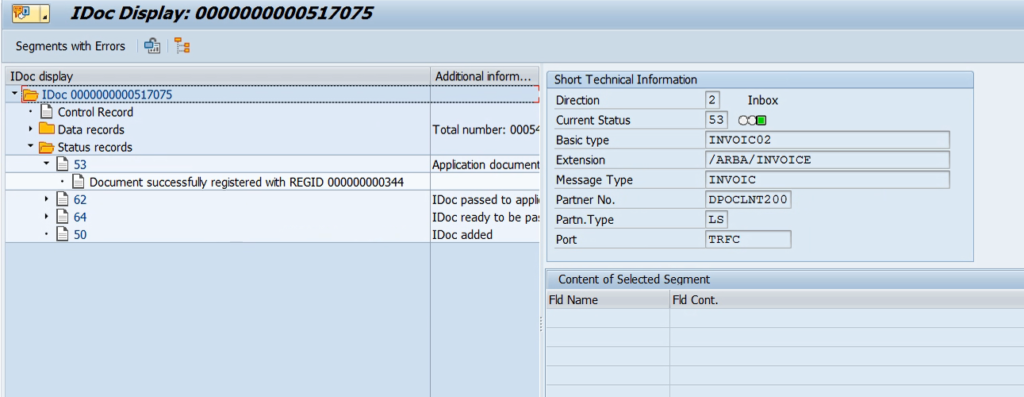Select the Status records folder icon
This screenshot has height=397, width=1024.
click(46, 147)
